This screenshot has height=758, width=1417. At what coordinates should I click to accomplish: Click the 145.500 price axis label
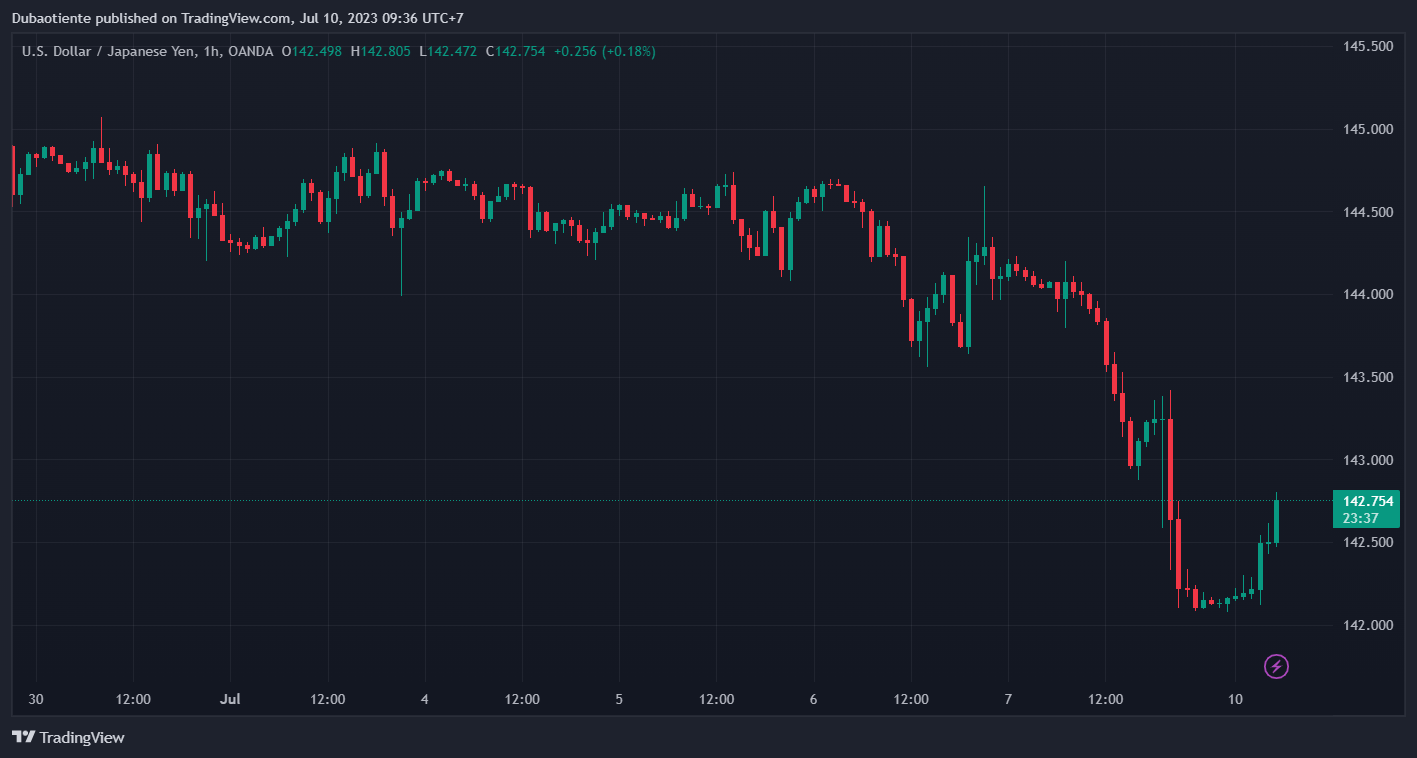1368,47
